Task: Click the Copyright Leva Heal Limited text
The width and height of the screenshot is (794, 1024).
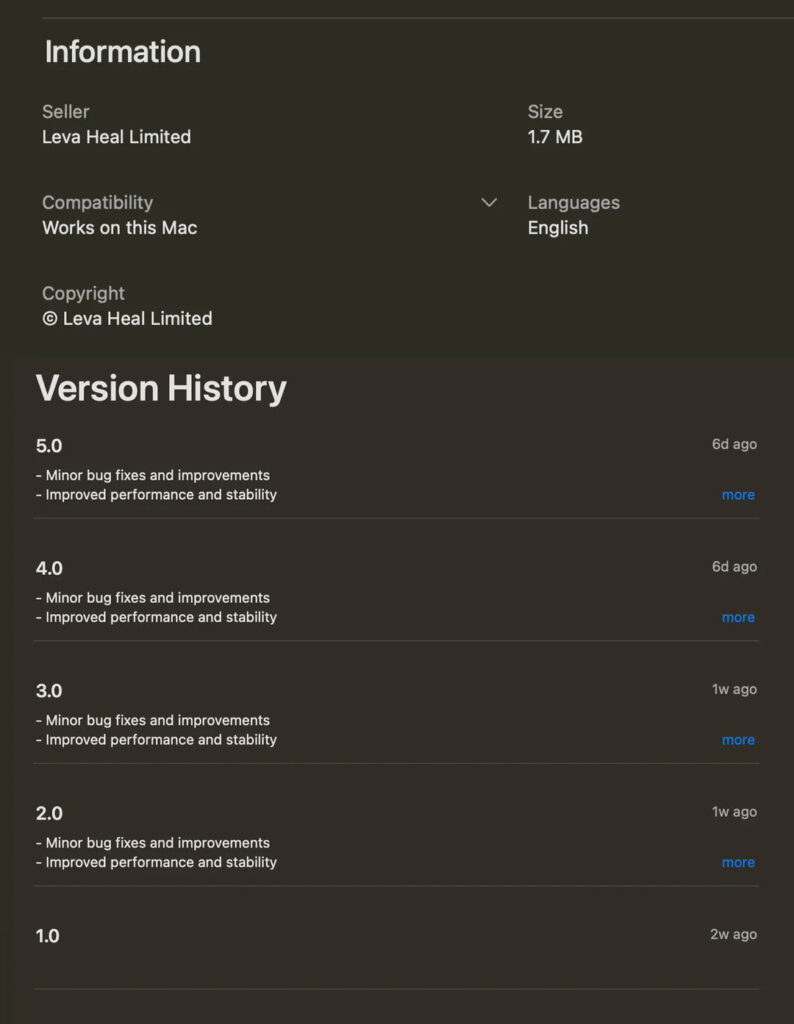Action: click(x=127, y=318)
